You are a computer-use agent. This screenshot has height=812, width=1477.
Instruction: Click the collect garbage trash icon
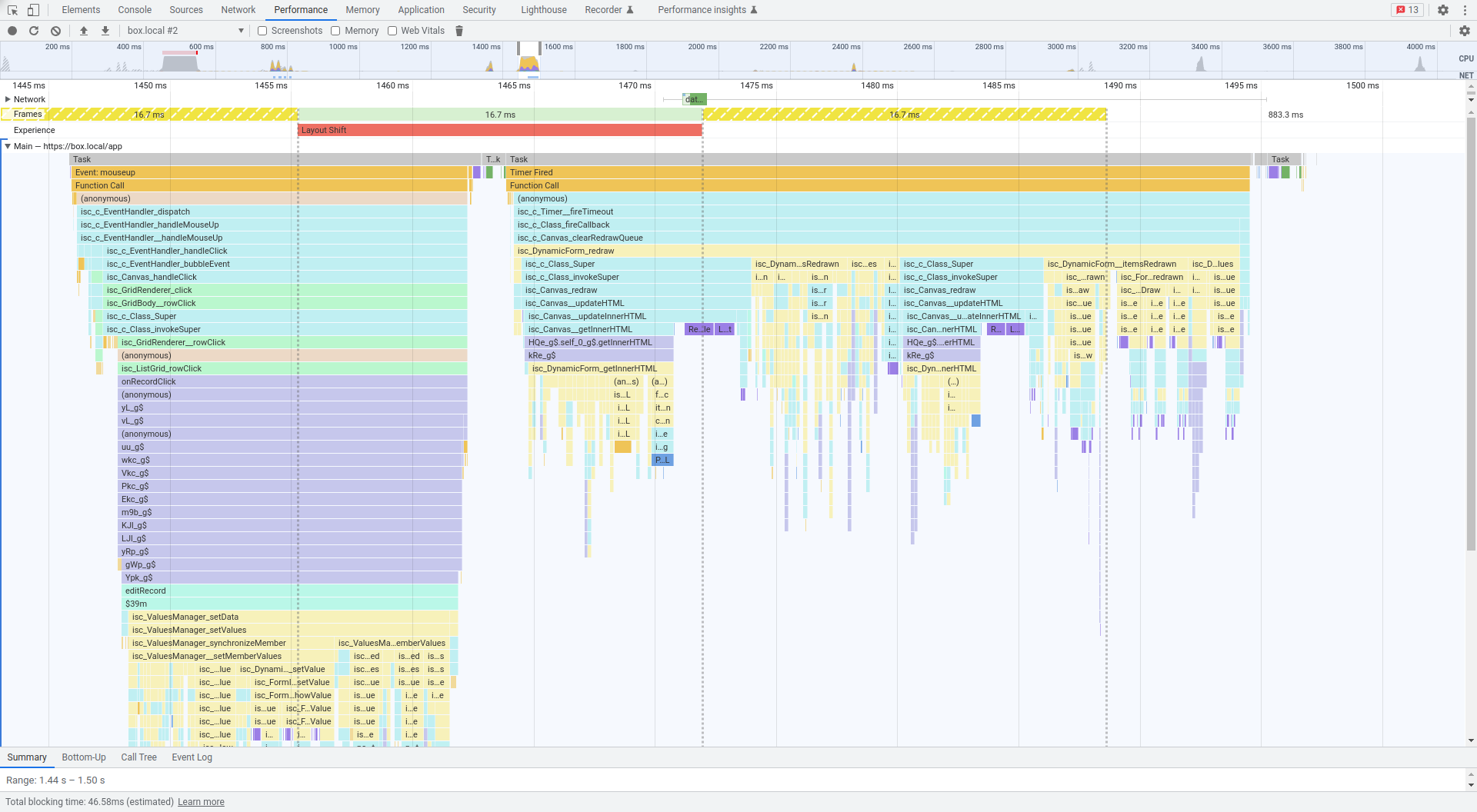click(459, 31)
